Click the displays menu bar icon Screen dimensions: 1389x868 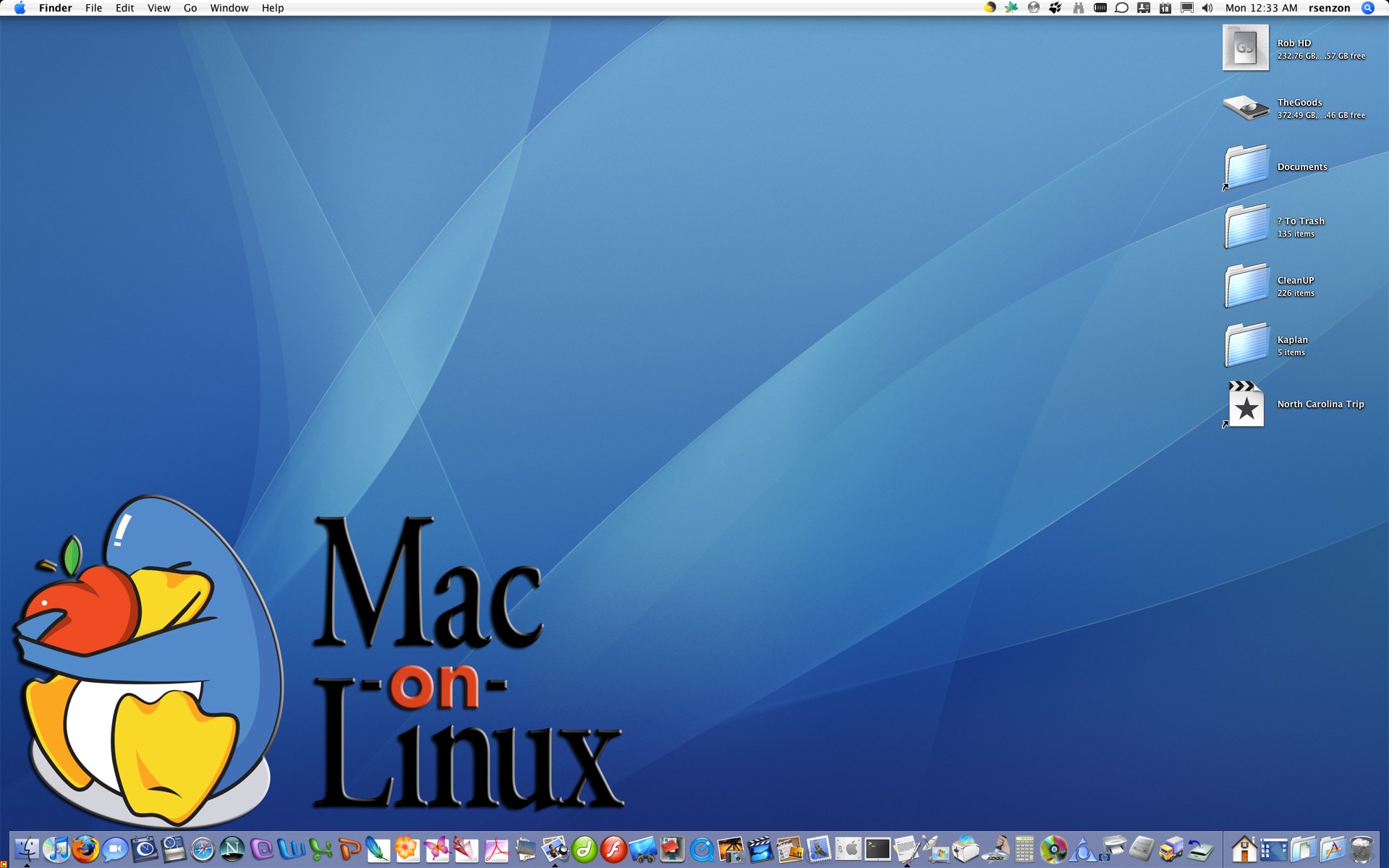pyautogui.click(x=1186, y=8)
